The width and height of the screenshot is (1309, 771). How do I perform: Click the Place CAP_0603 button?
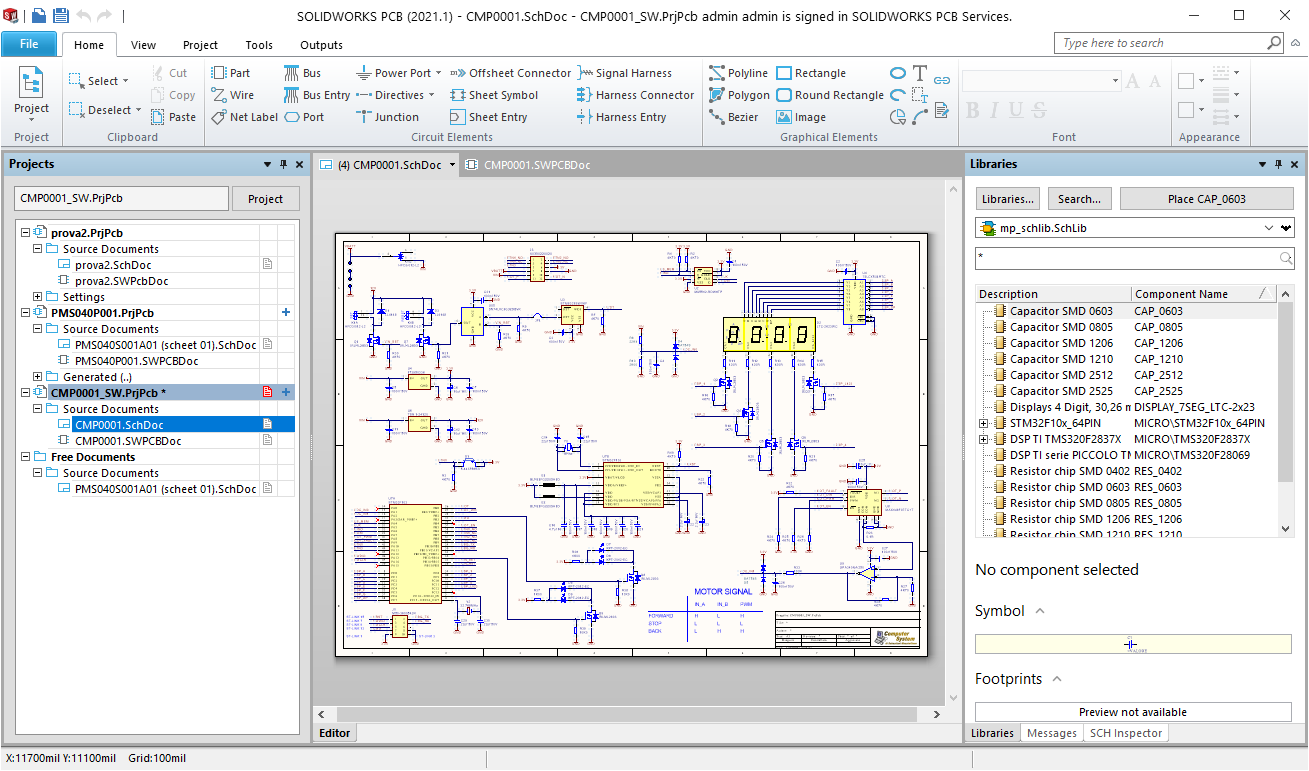coord(1206,199)
